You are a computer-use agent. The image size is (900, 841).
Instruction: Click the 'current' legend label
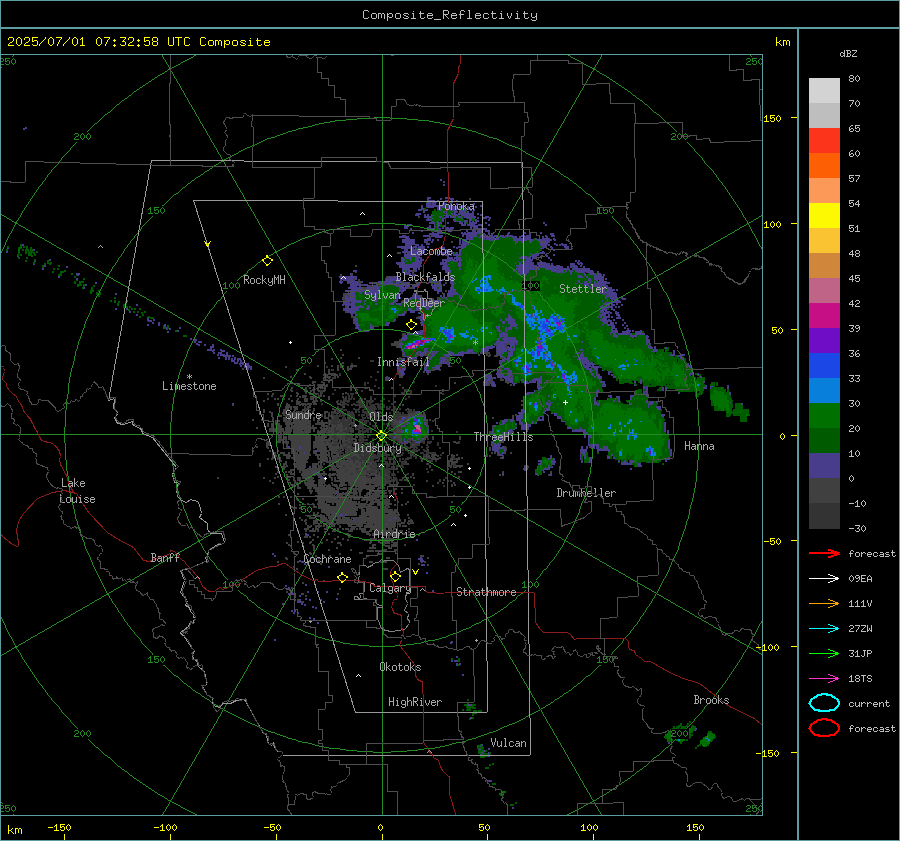pyautogui.click(x=869, y=703)
